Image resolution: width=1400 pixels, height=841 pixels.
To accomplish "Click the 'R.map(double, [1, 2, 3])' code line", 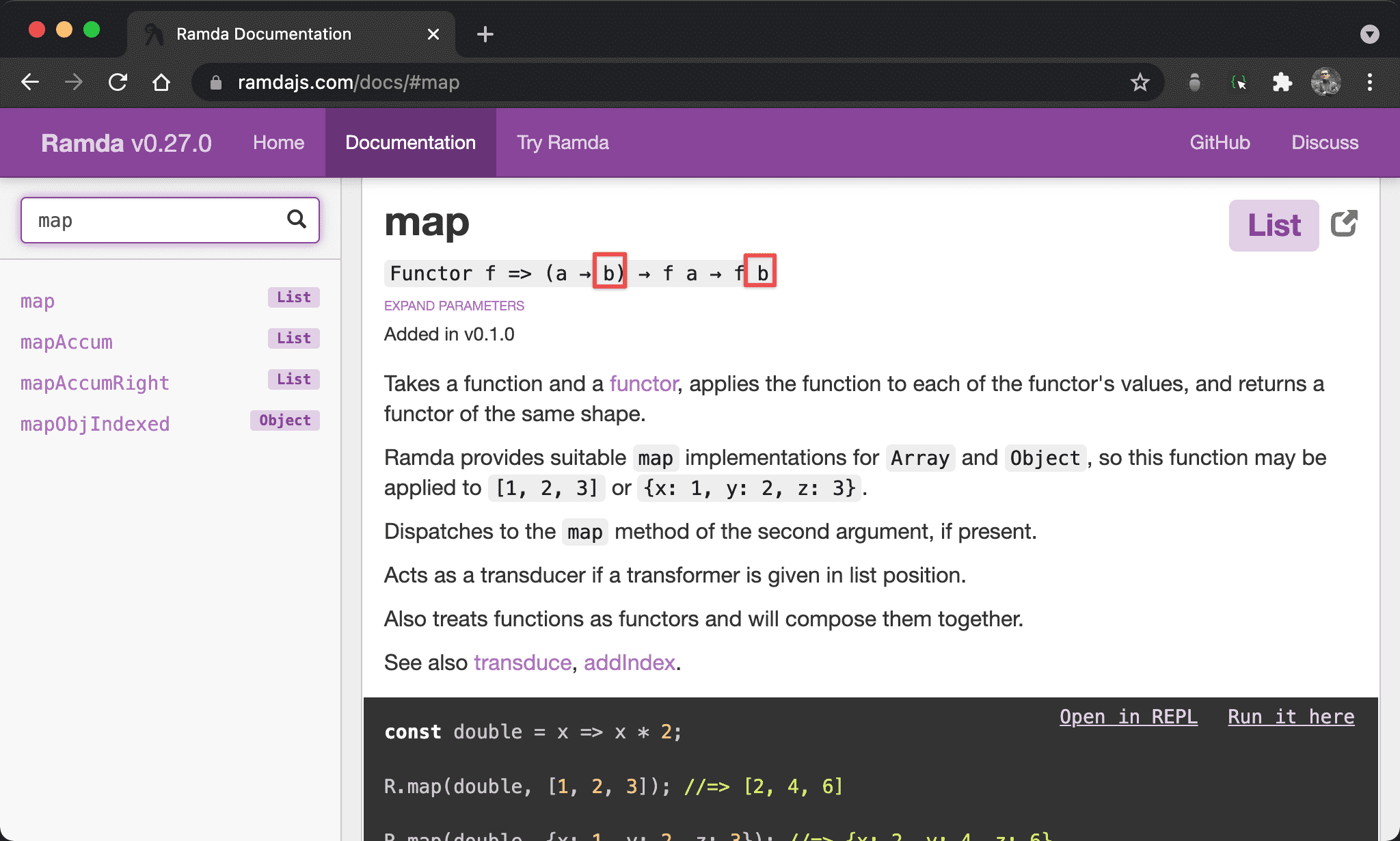I will point(613,787).
